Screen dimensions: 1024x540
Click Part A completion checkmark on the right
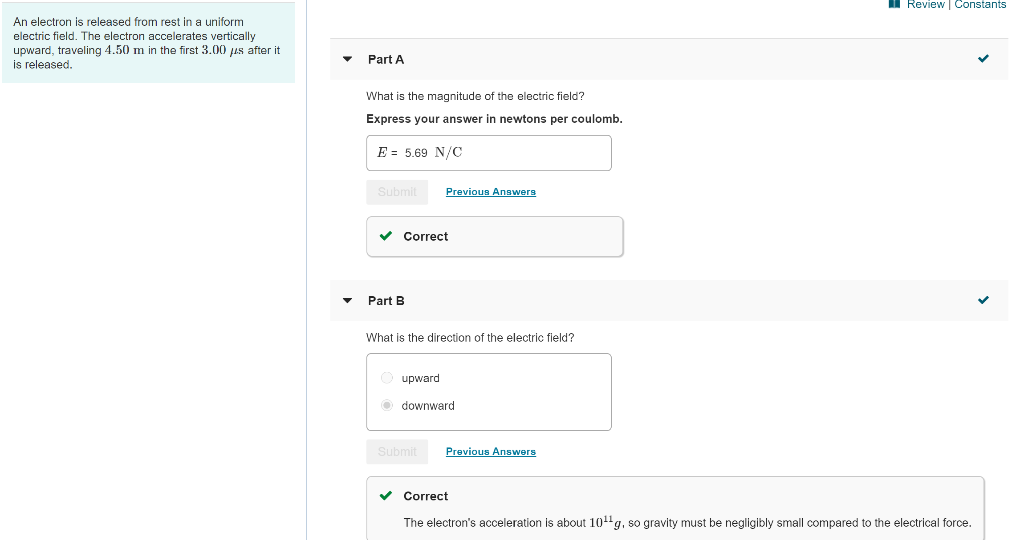983,59
